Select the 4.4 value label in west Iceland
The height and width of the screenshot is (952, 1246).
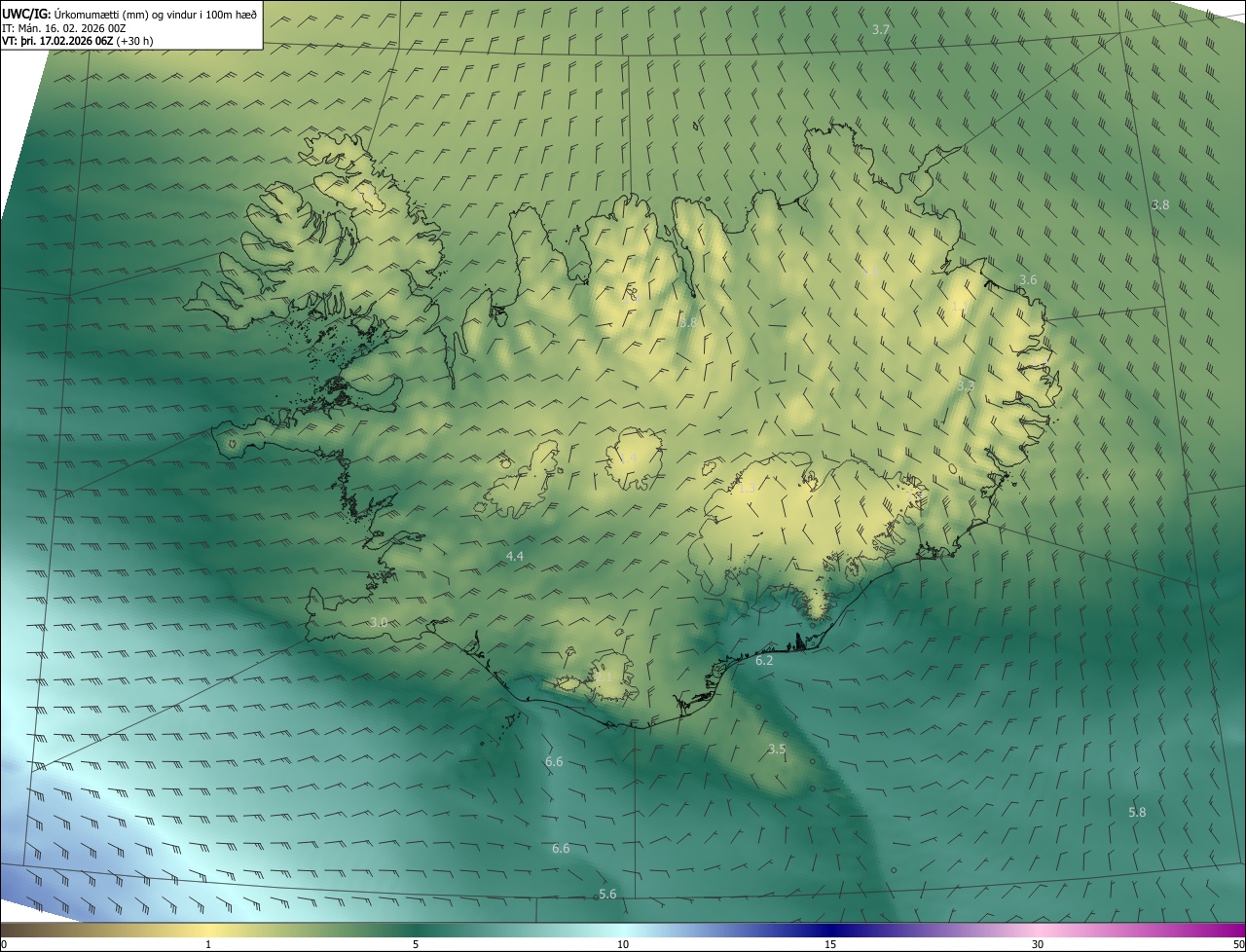515,556
